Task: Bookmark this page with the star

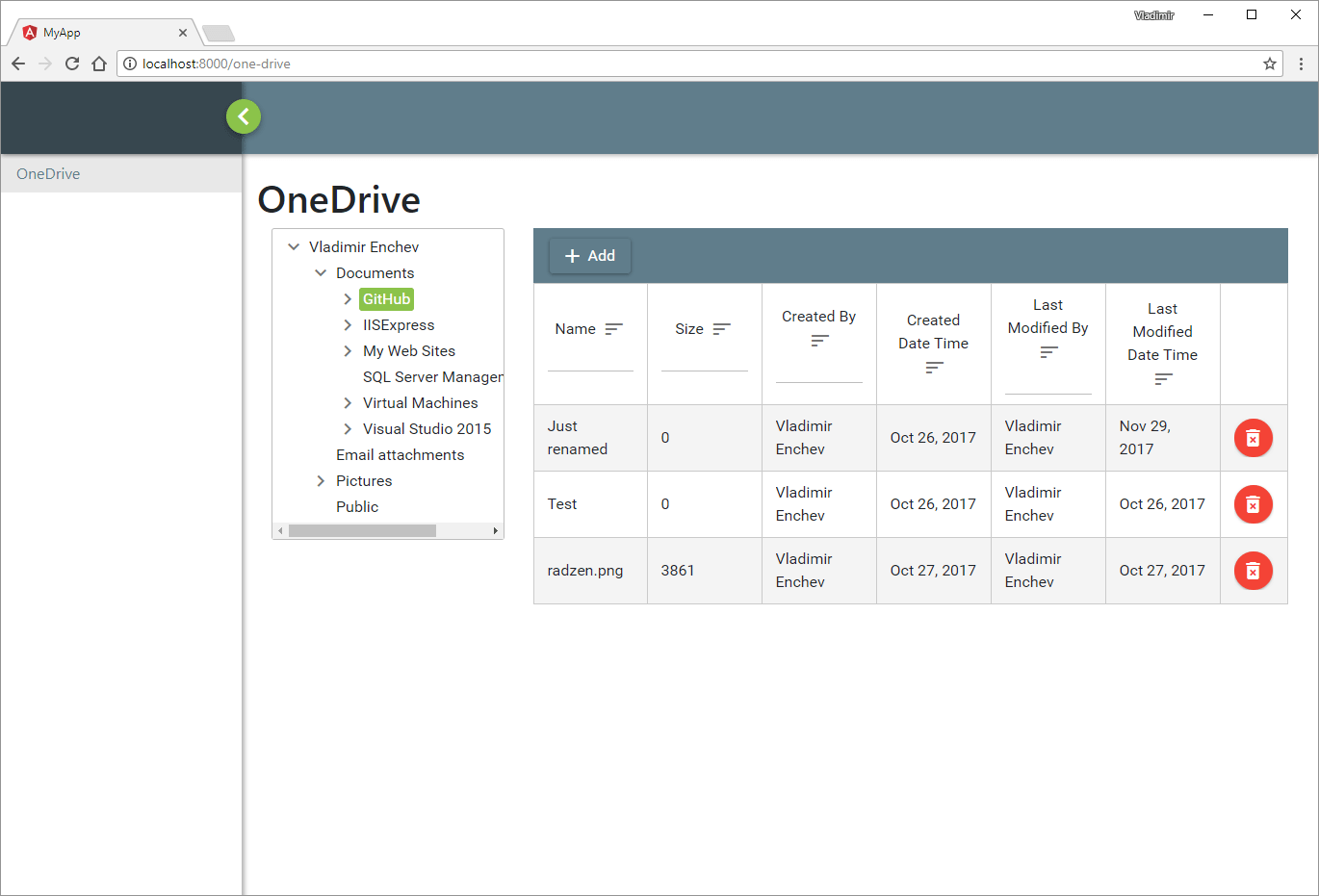Action: [1270, 64]
